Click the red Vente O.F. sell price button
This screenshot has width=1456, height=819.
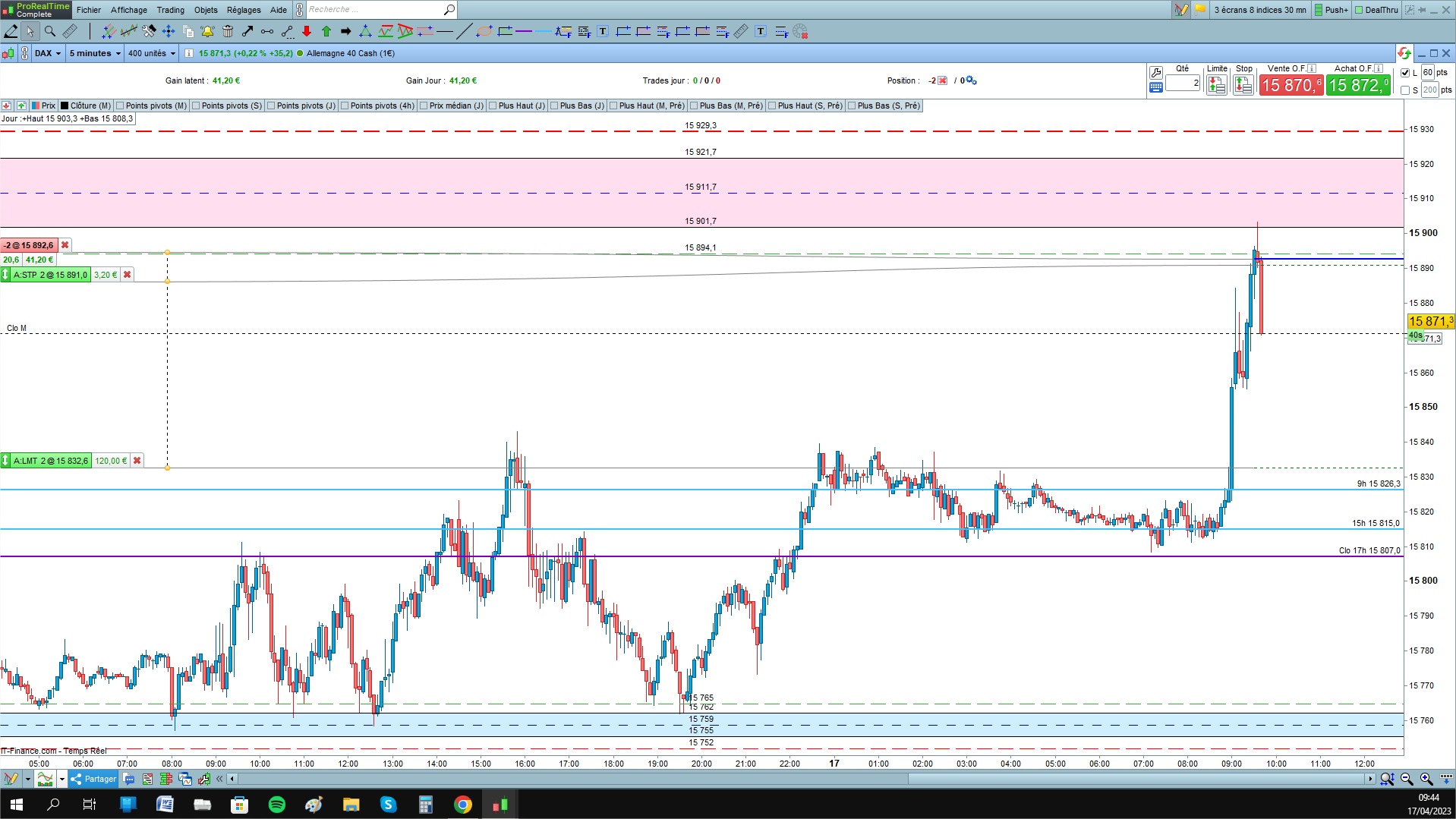click(x=1291, y=85)
